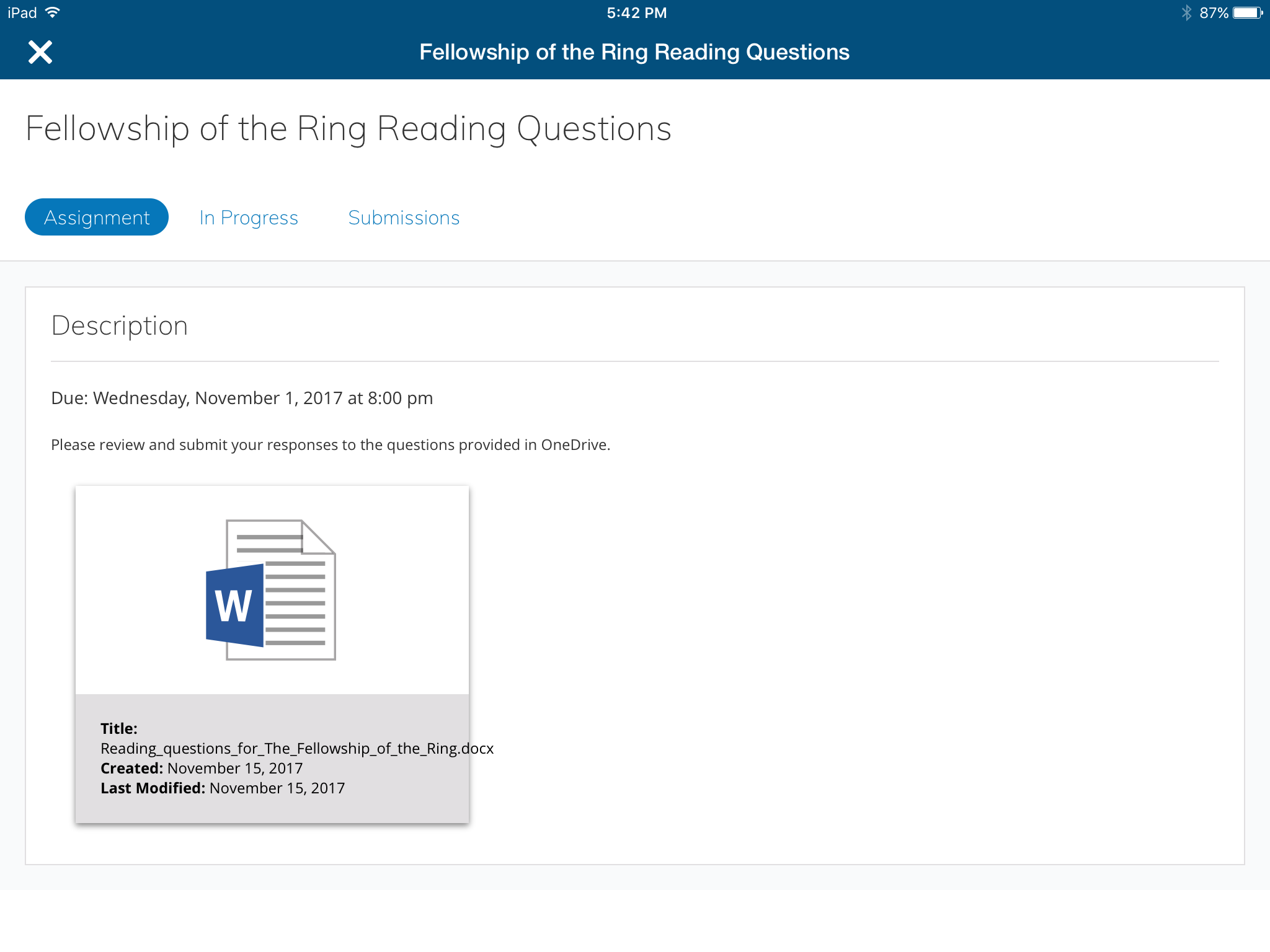This screenshot has width=1270, height=952.
Task: Select the Assignment tab
Action: (97, 218)
